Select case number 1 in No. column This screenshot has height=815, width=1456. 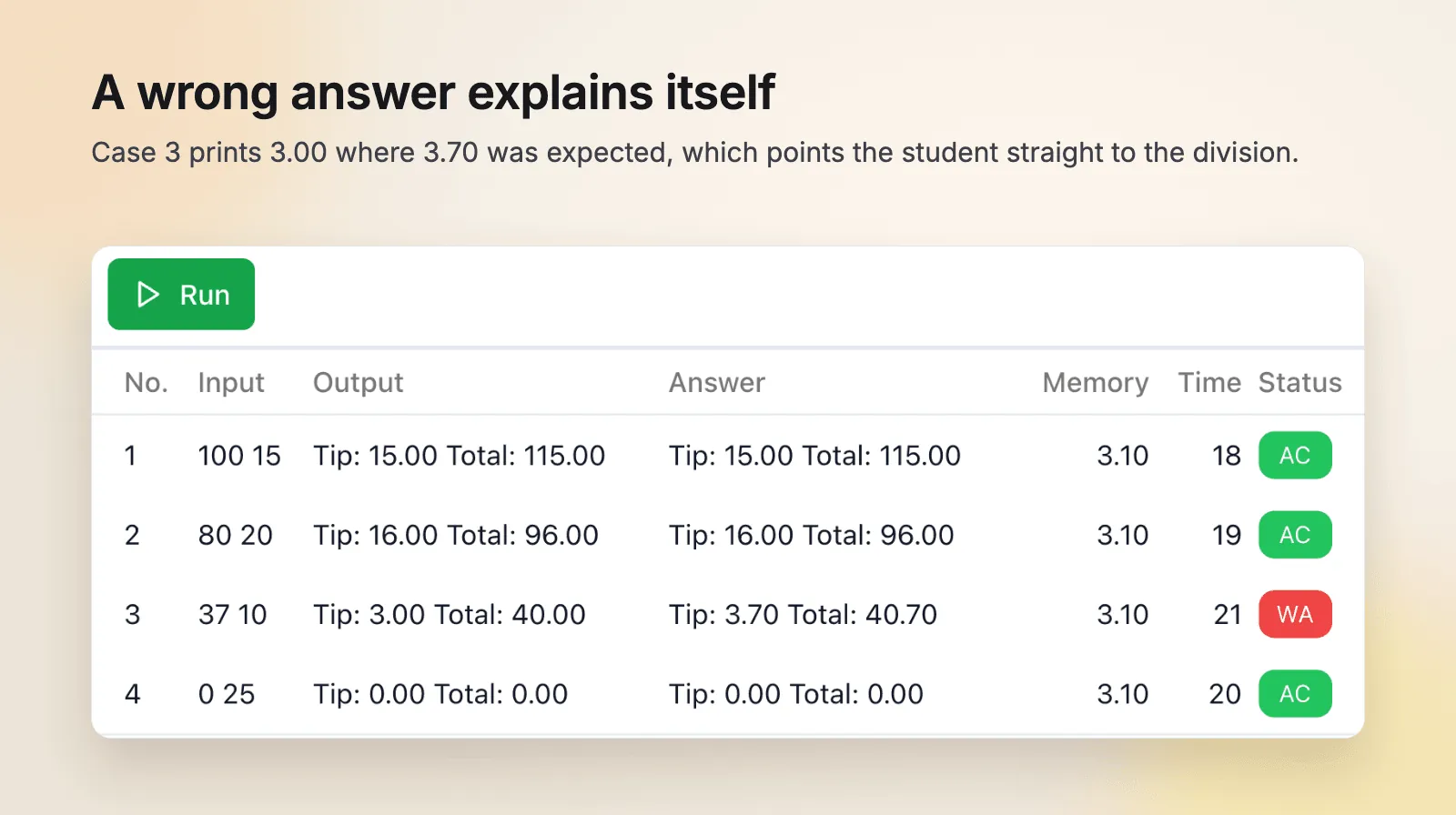130,455
